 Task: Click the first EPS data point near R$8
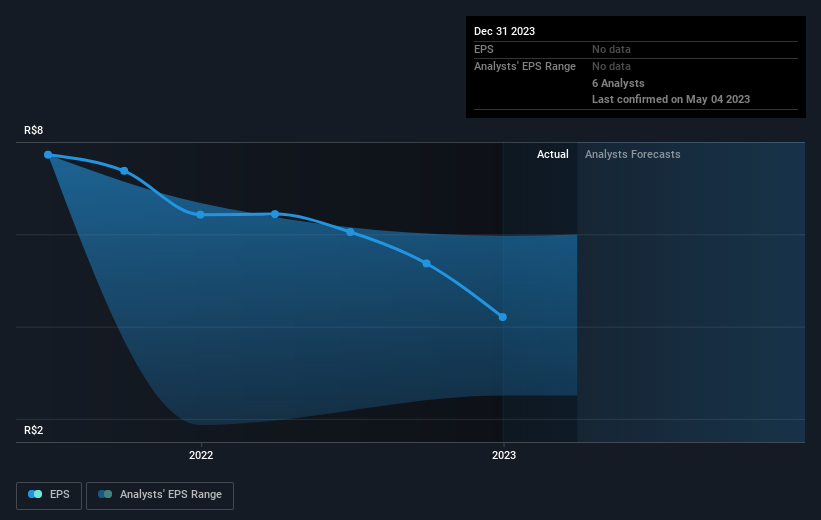(x=48, y=155)
